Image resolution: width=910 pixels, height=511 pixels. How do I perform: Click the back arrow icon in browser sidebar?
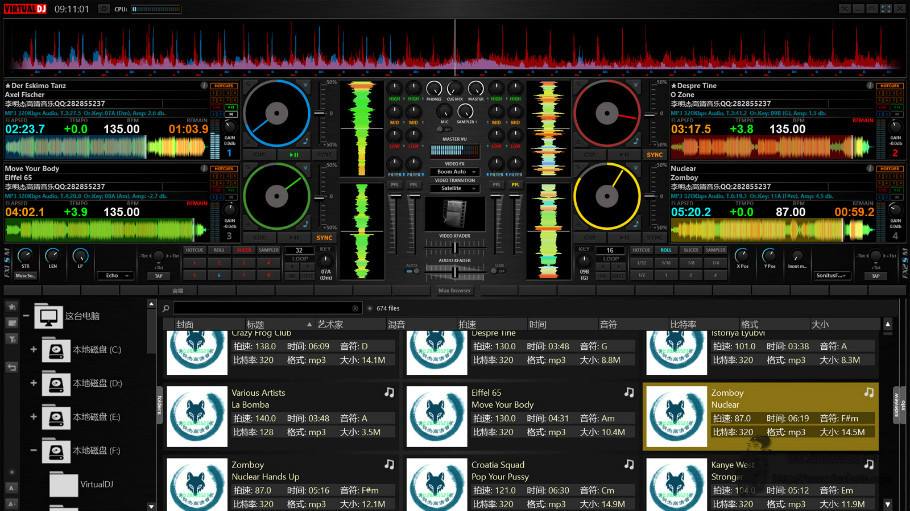pos(11,367)
